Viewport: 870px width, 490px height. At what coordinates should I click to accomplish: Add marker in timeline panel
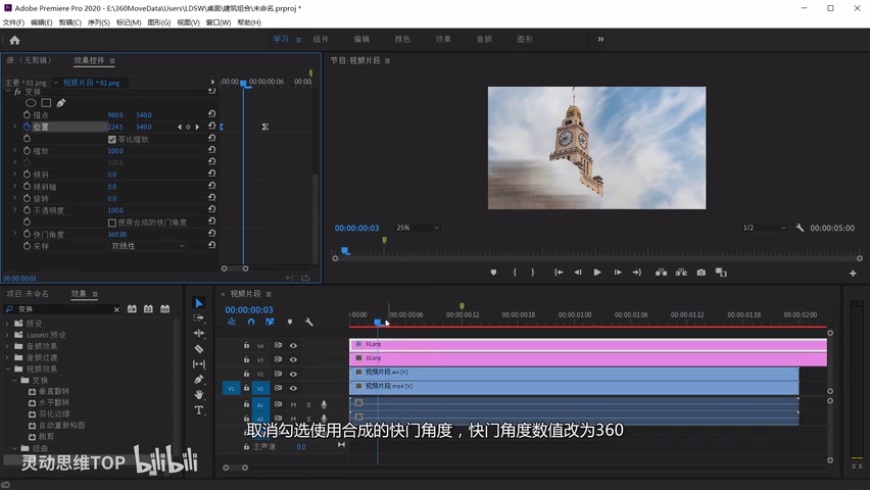(x=290, y=322)
